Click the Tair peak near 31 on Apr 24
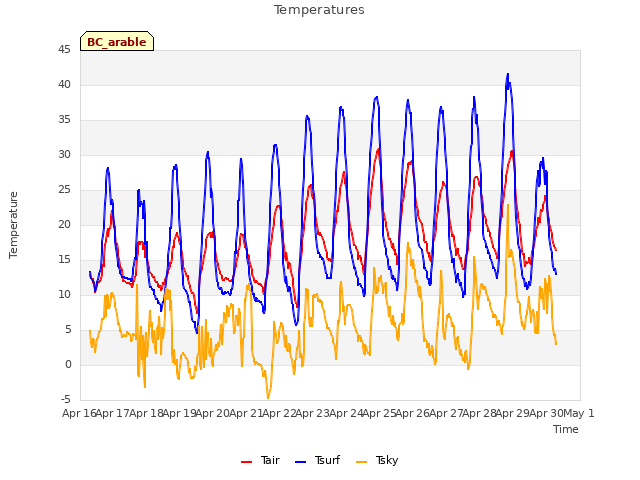 tap(378, 150)
